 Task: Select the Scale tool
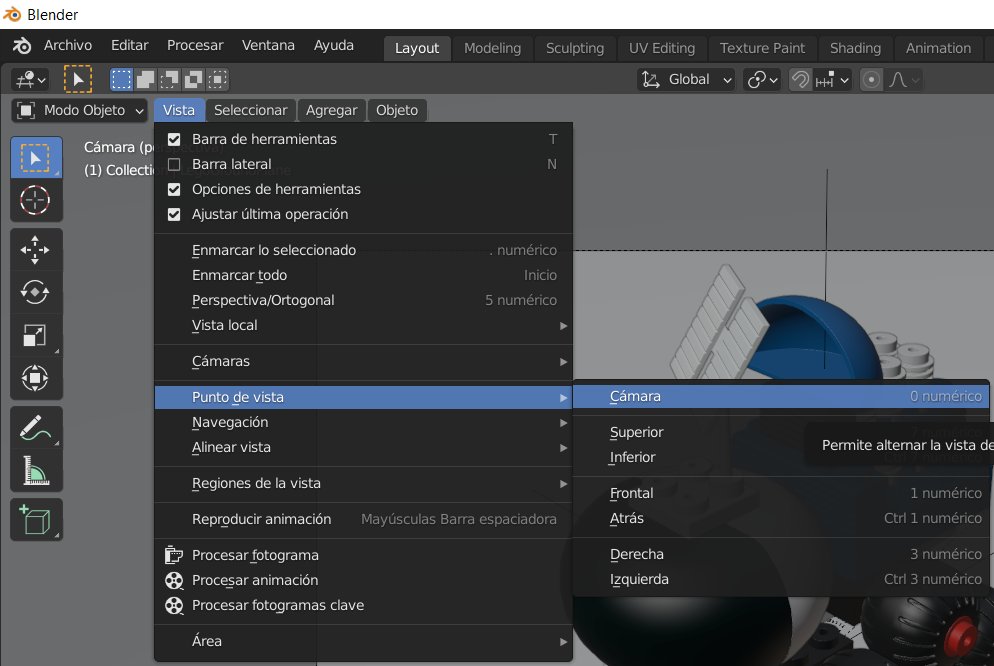pos(36,335)
